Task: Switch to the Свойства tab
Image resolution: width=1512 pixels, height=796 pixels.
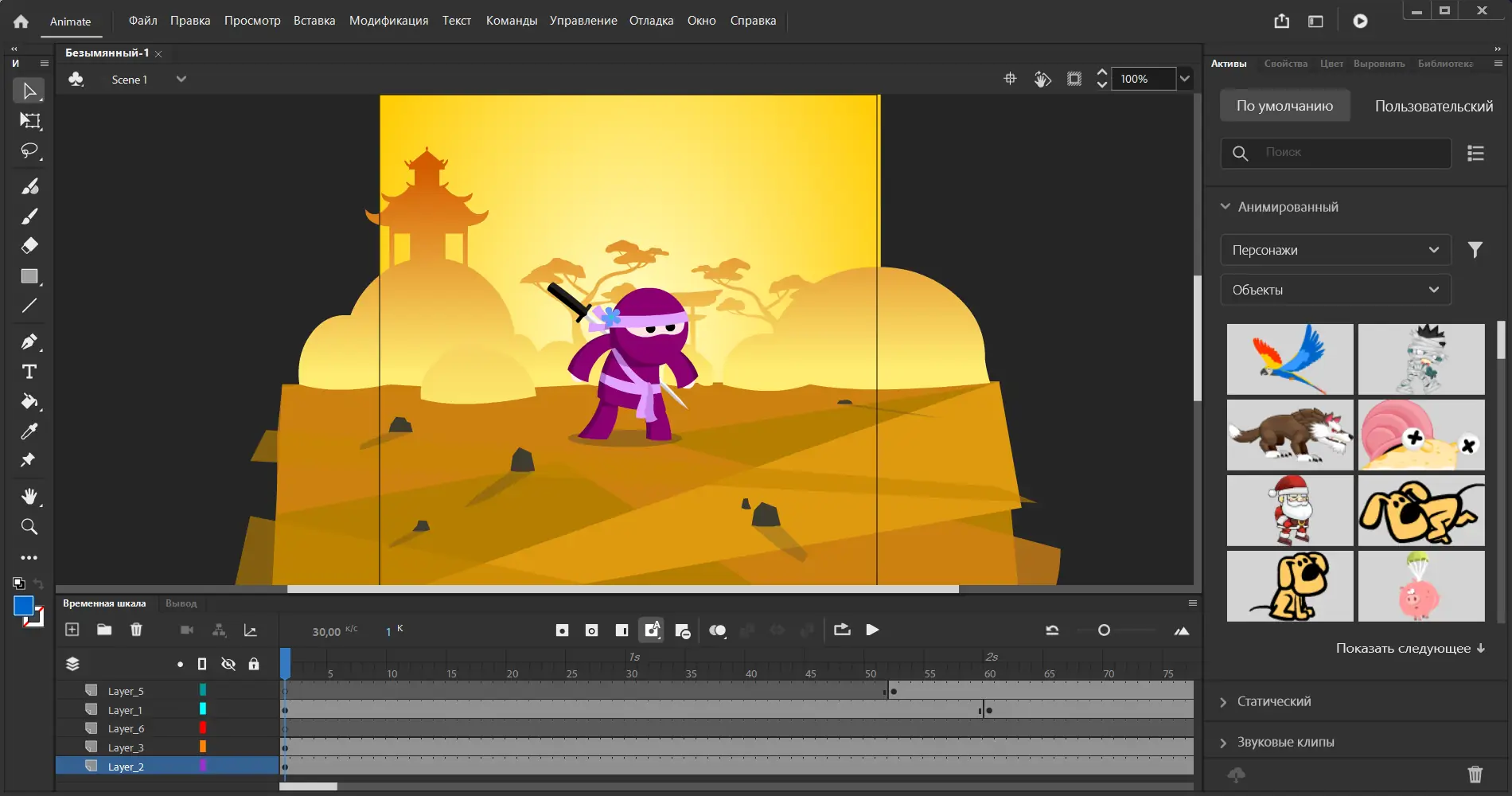Action: pyautogui.click(x=1285, y=64)
